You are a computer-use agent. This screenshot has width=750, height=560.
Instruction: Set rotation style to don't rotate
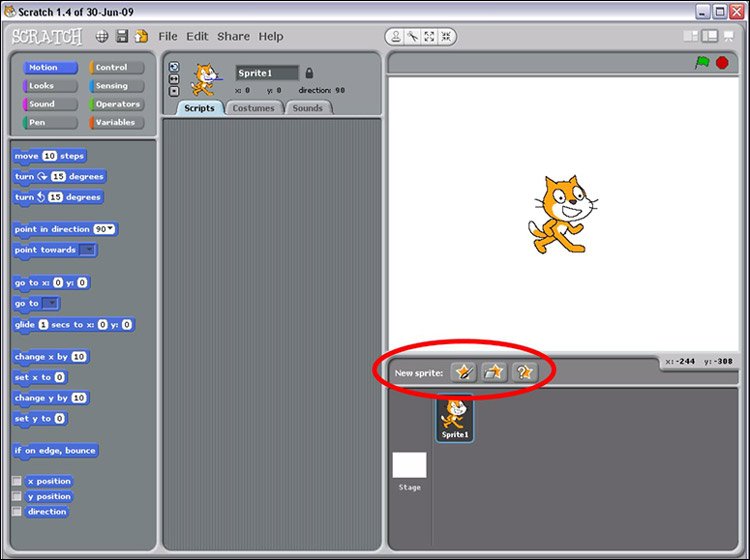174,91
